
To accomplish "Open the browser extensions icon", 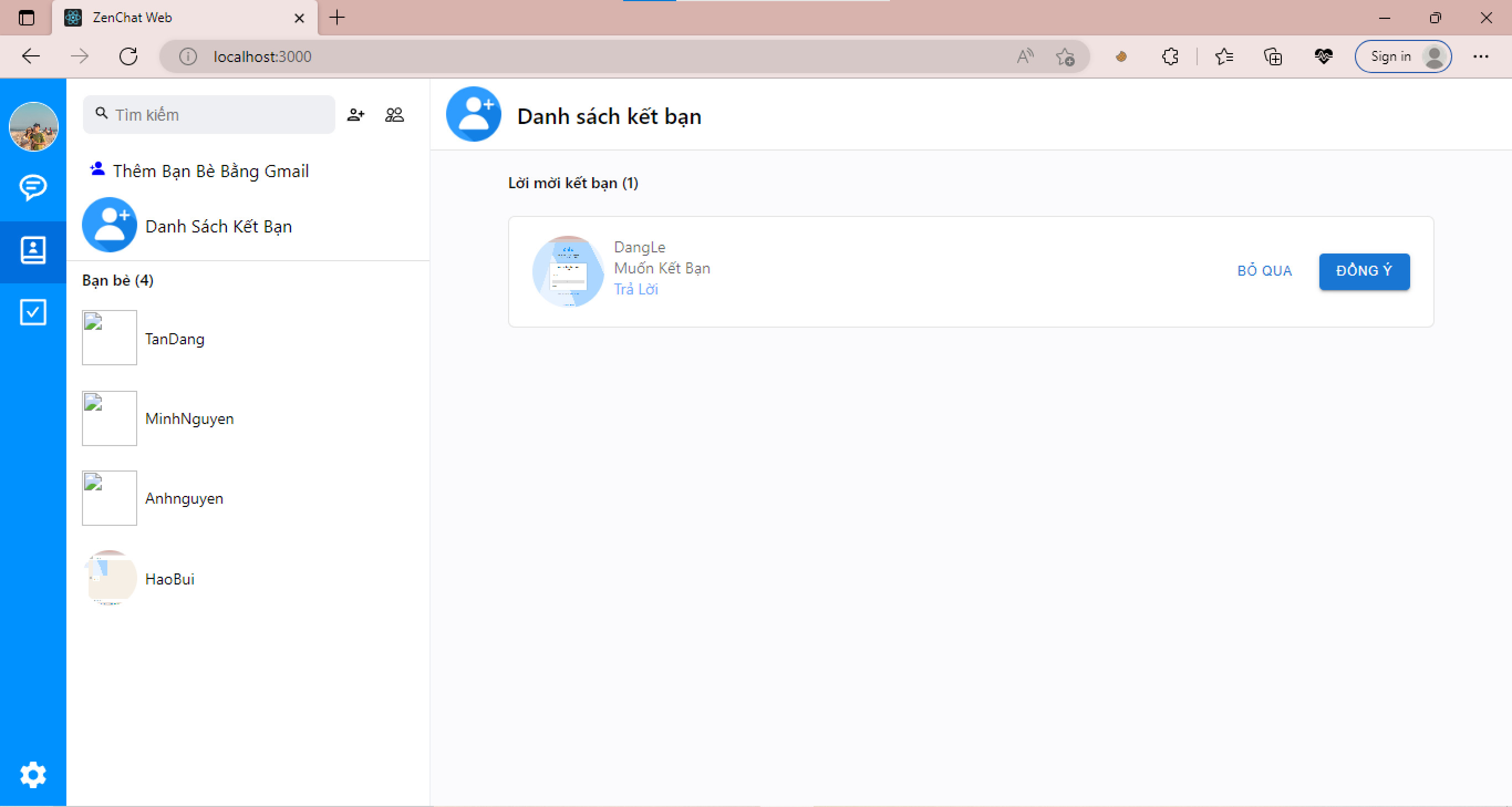I will click(x=1169, y=56).
